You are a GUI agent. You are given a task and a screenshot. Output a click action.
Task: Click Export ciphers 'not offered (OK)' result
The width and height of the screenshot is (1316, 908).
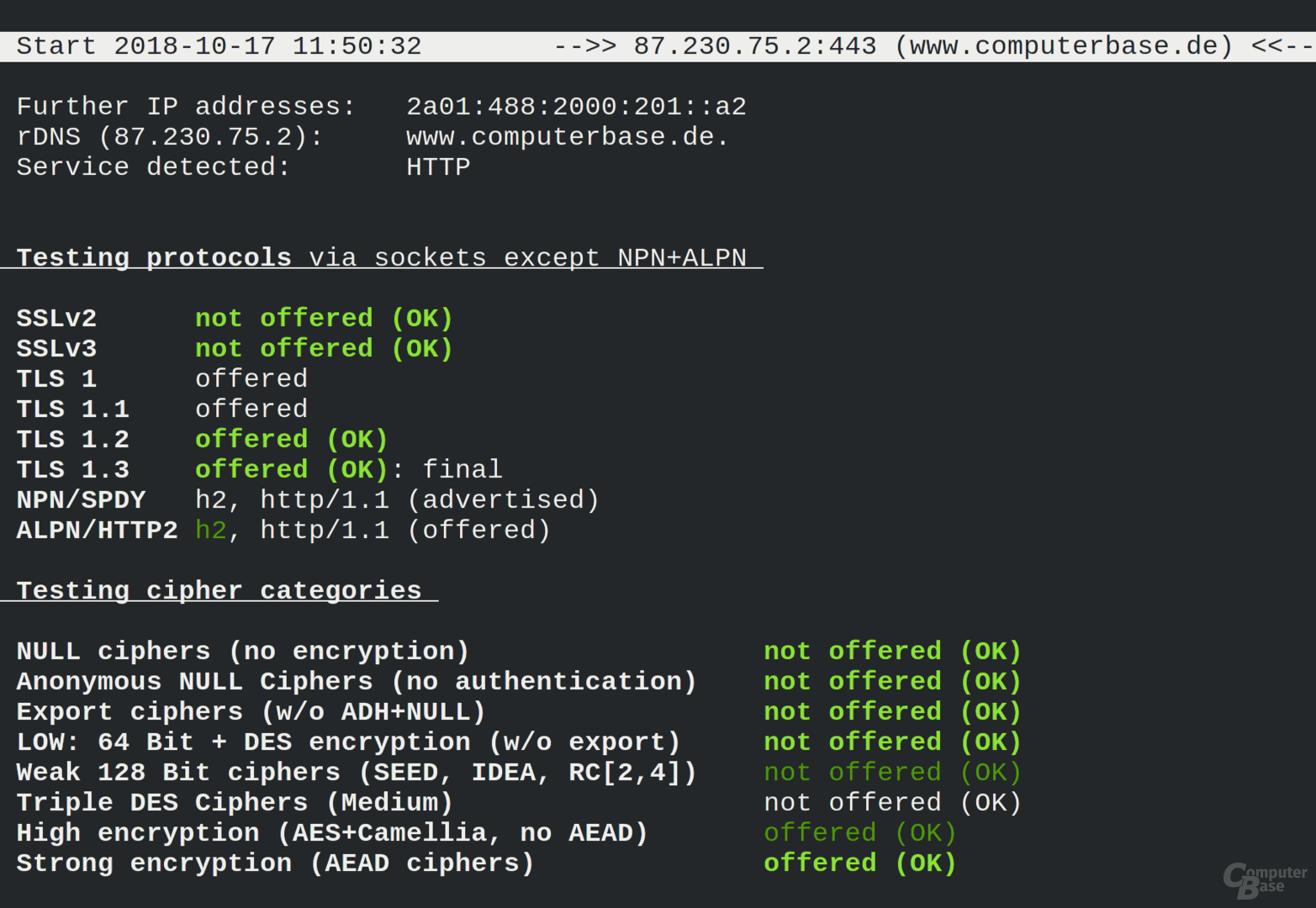[892, 712]
